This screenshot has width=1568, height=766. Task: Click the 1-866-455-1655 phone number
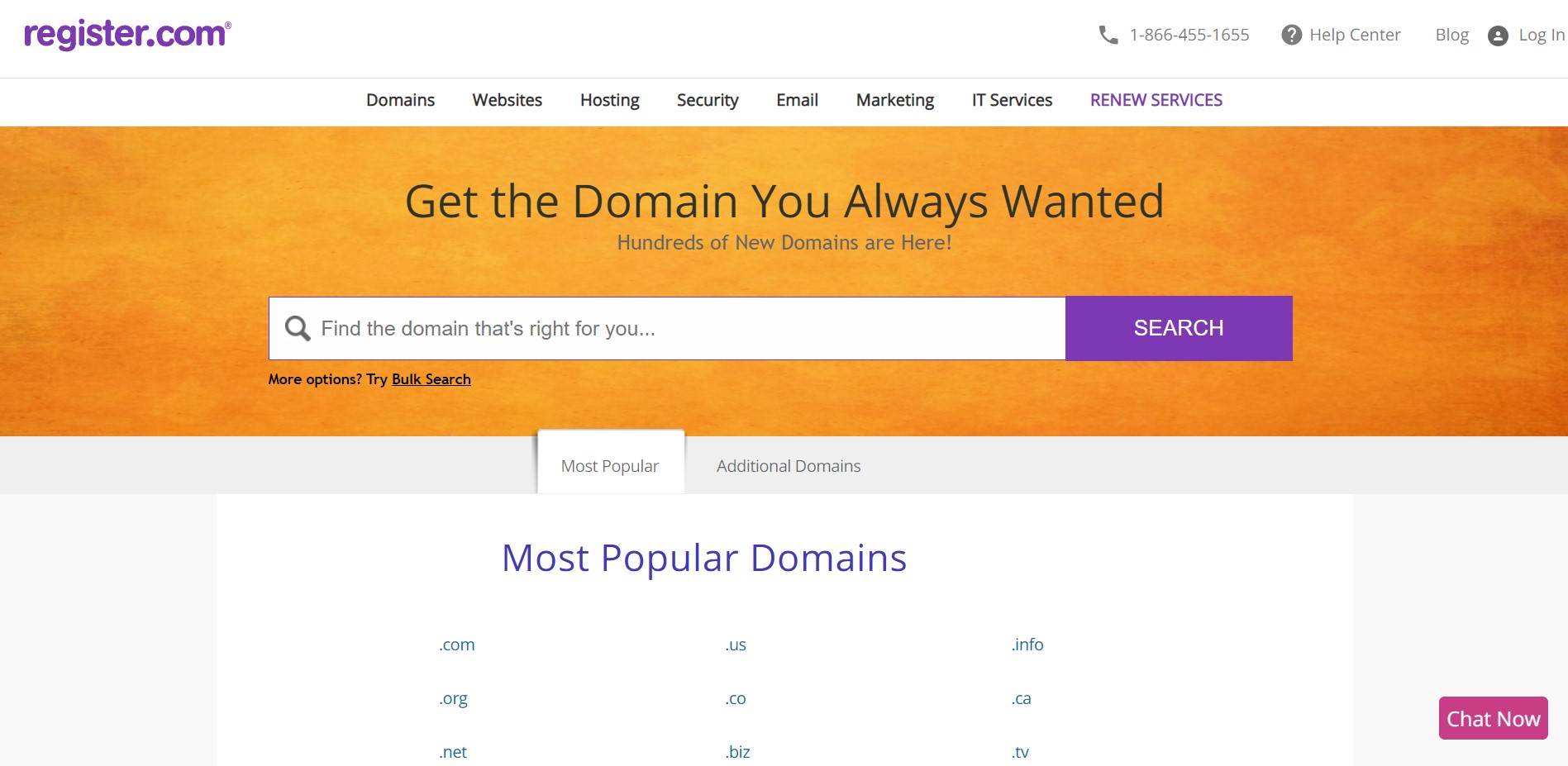[1189, 35]
